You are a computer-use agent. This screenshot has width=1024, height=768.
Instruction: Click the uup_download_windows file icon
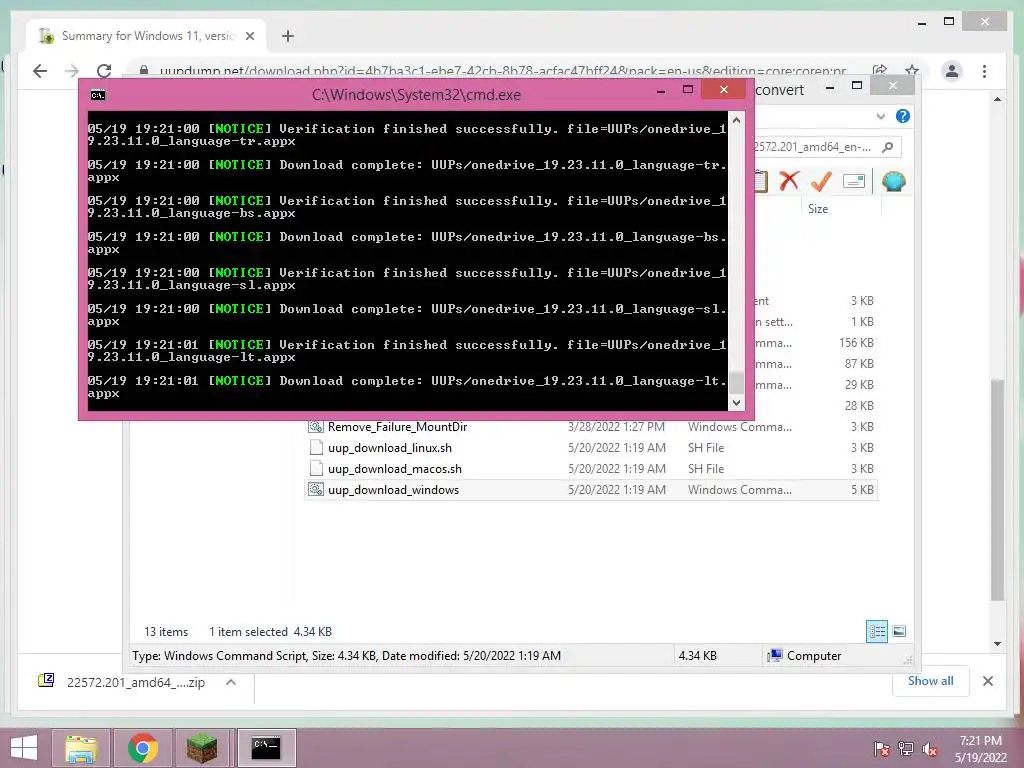(x=316, y=489)
